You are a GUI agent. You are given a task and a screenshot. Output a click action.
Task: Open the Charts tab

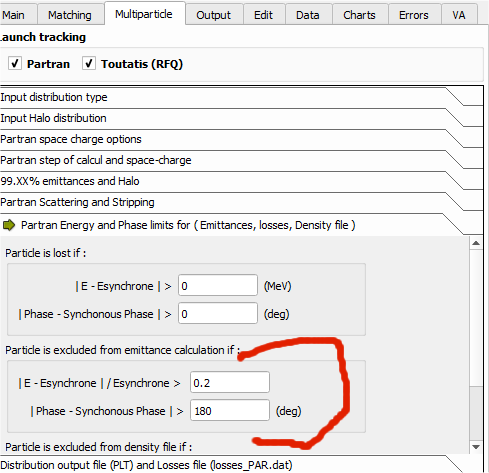coord(359,15)
